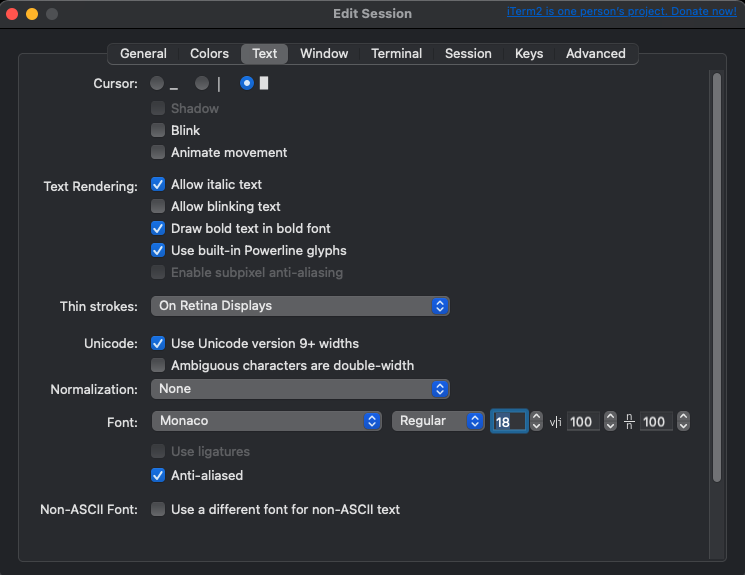Click the vertical line spacing stepper
The image size is (745, 575).
(x=683, y=421)
